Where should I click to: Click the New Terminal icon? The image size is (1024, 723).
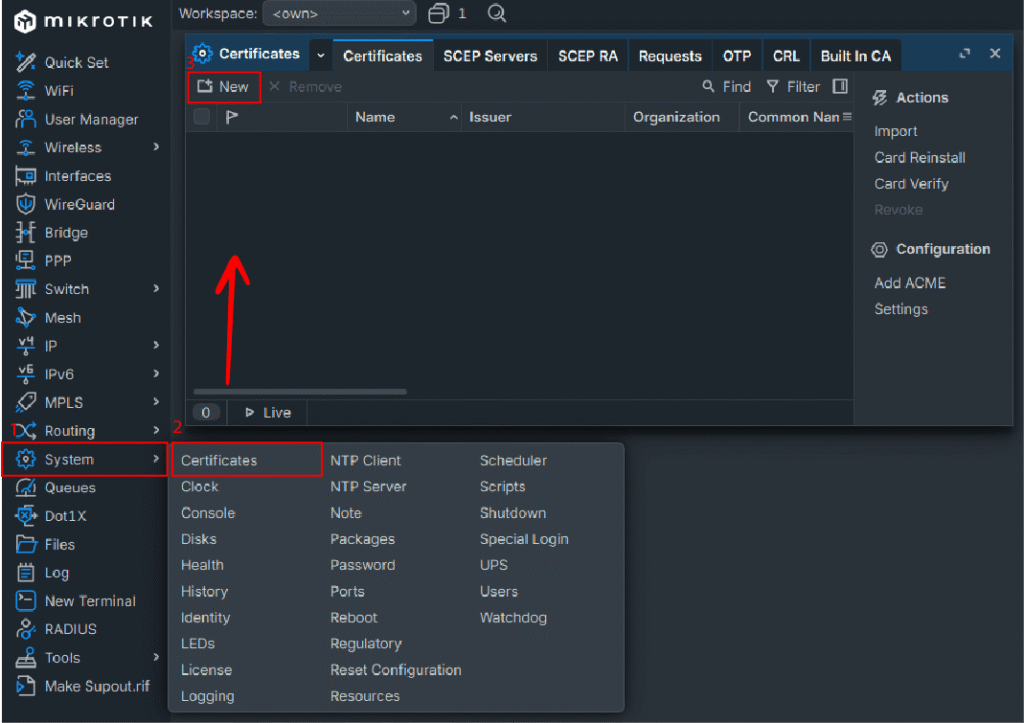pos(25,601)
